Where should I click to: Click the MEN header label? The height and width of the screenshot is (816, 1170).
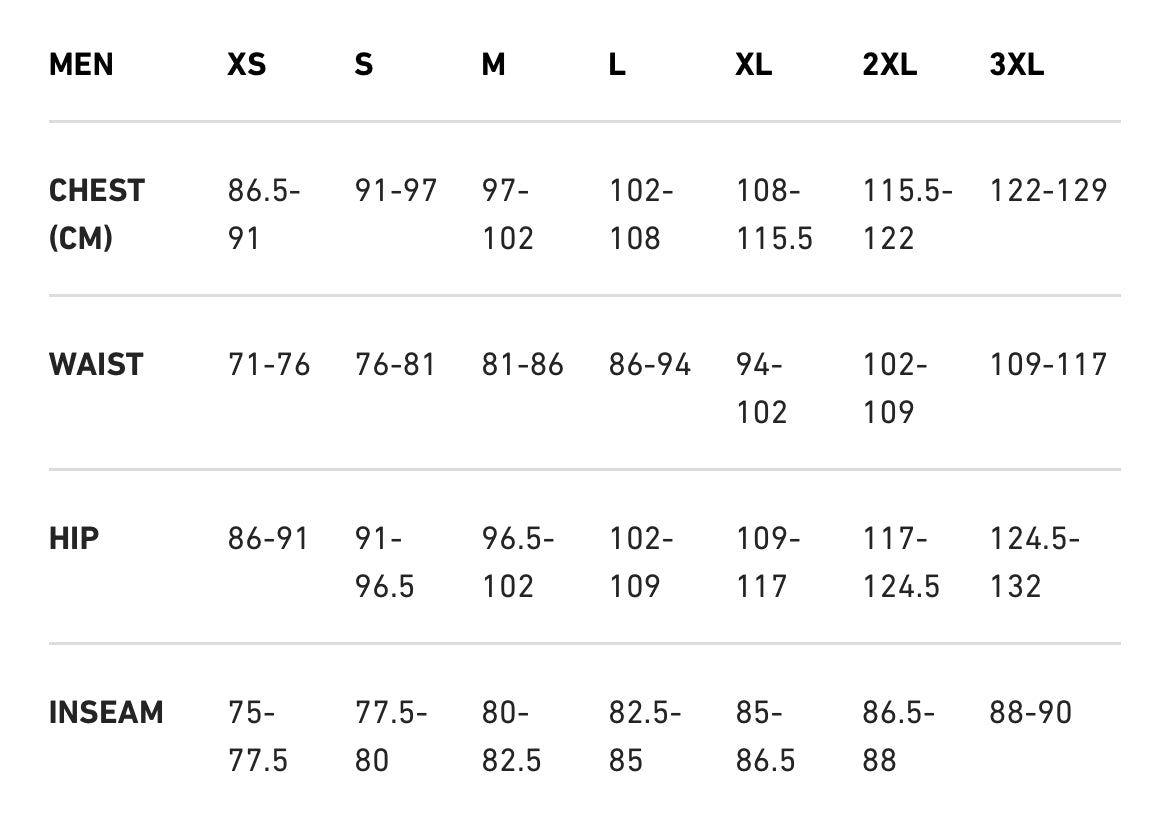point(81,65)
